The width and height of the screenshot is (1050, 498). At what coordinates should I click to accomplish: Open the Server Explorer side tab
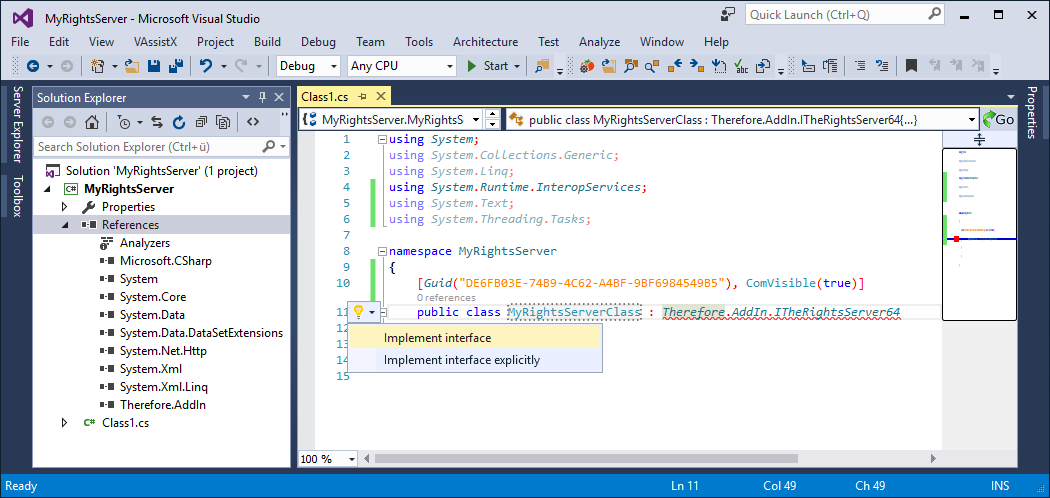(17, 124)
